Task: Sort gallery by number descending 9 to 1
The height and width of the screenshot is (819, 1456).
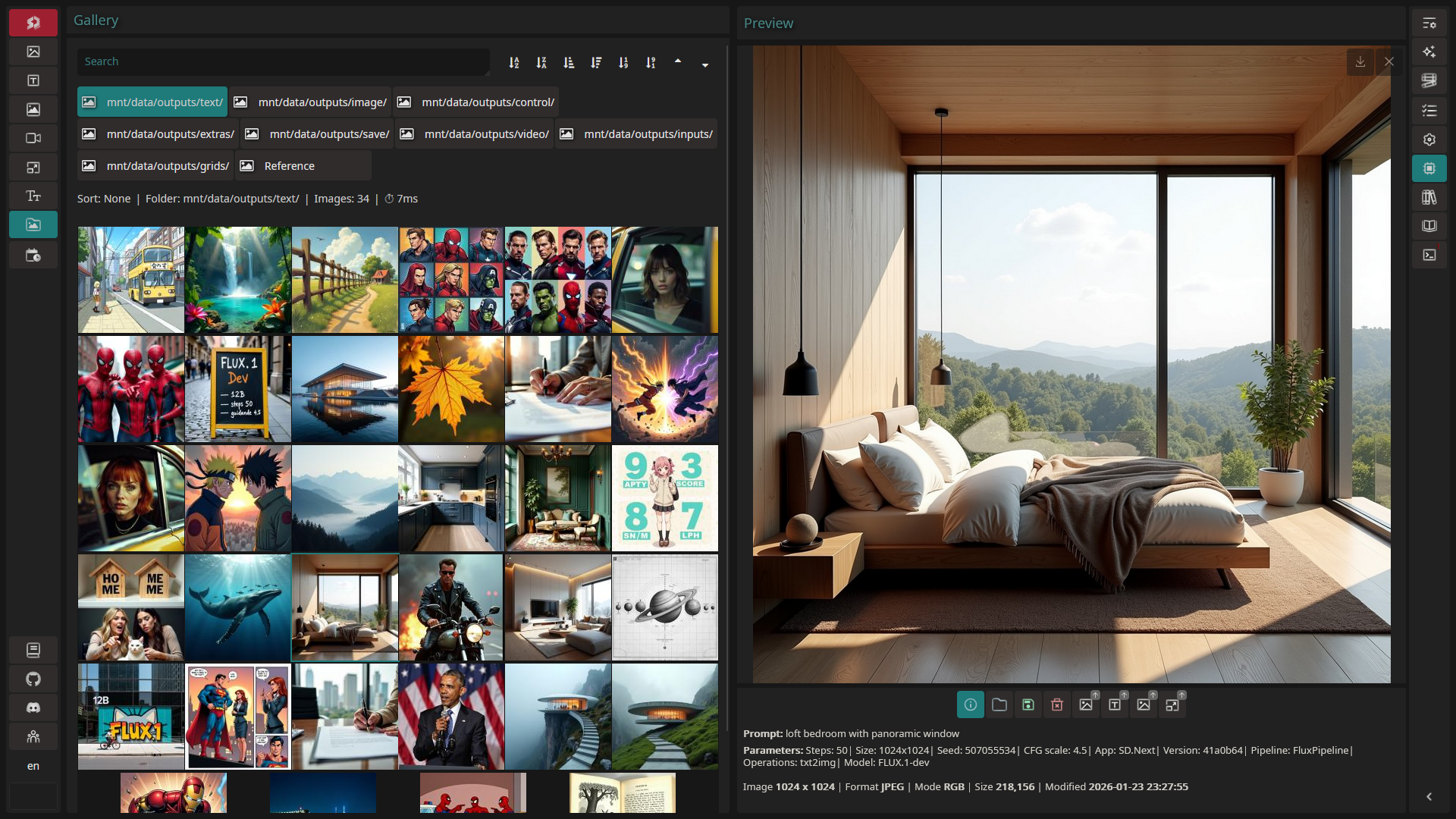Action: tap(651, 62)
